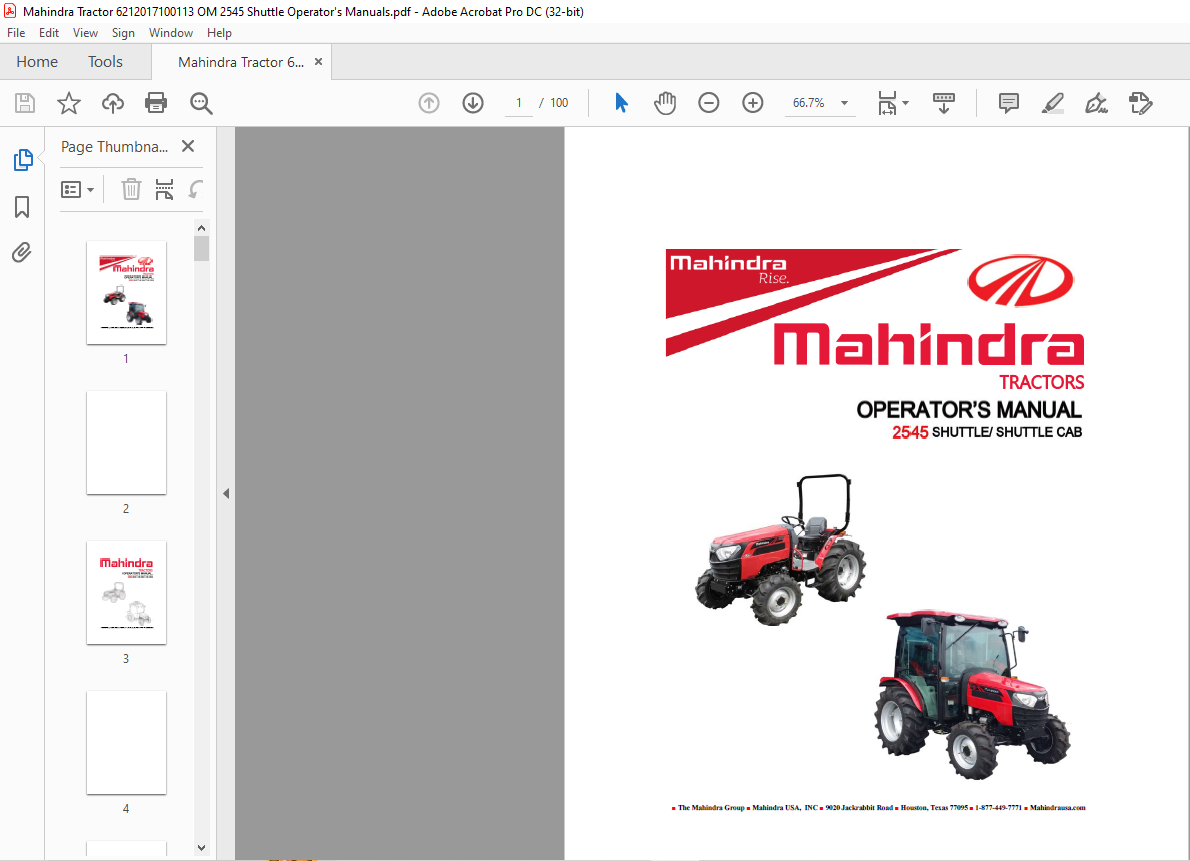
Task: Go to previous page arrow
Action: (429, 102)
